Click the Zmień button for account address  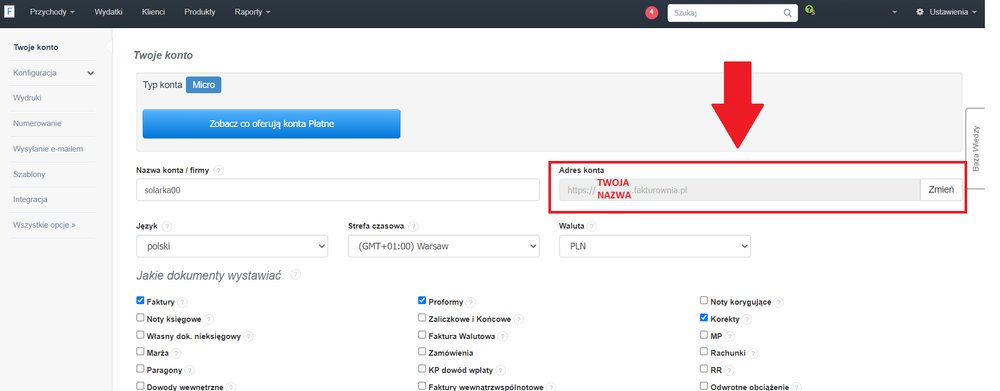[x=941, y=189]
